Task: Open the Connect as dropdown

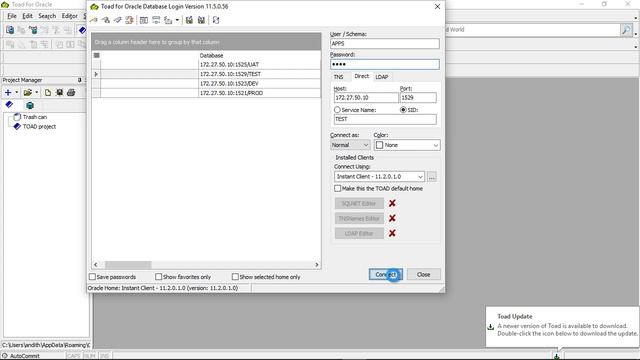Action: point(350,145)
